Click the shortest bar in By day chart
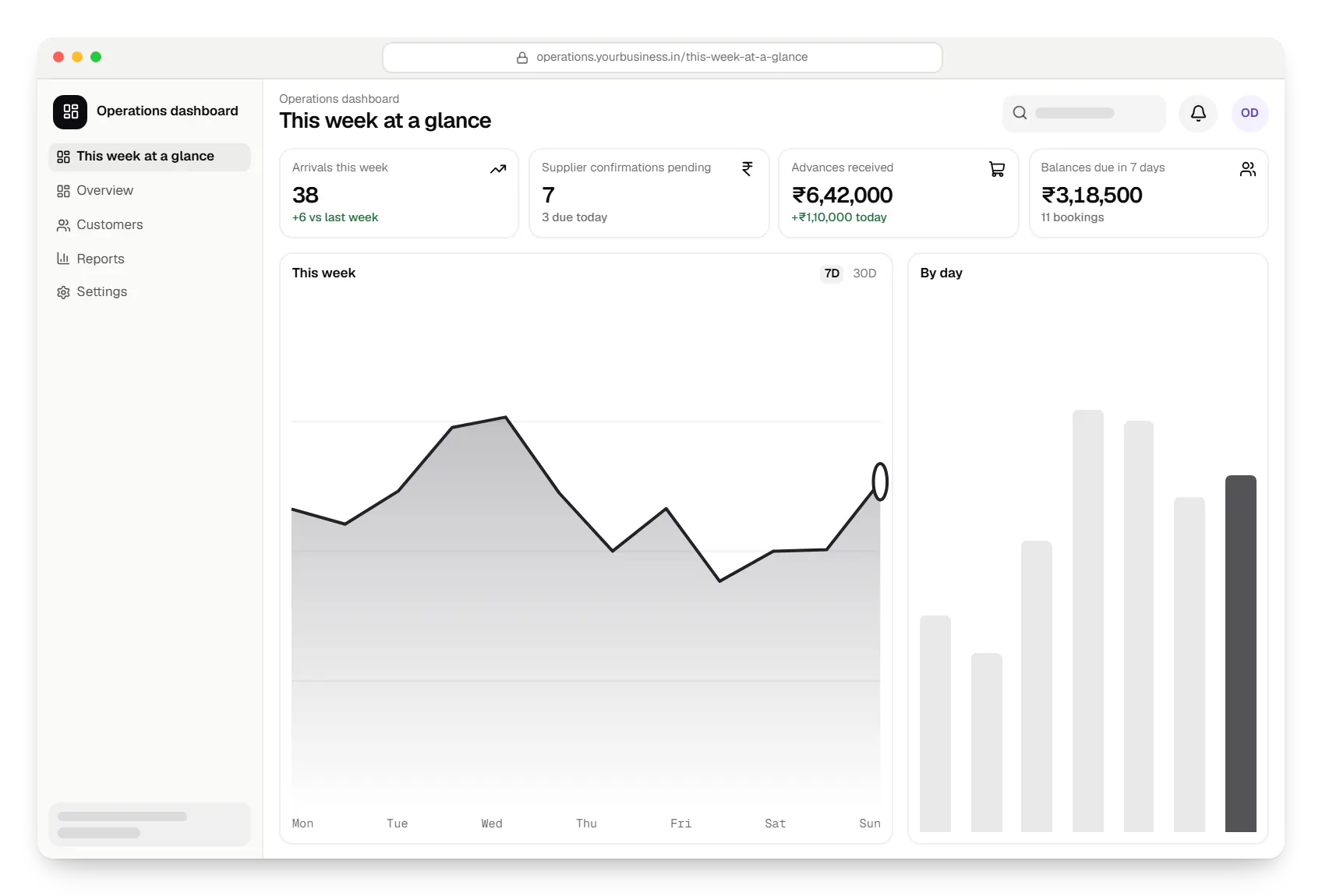1322x896 pixels. coord(987,743)
